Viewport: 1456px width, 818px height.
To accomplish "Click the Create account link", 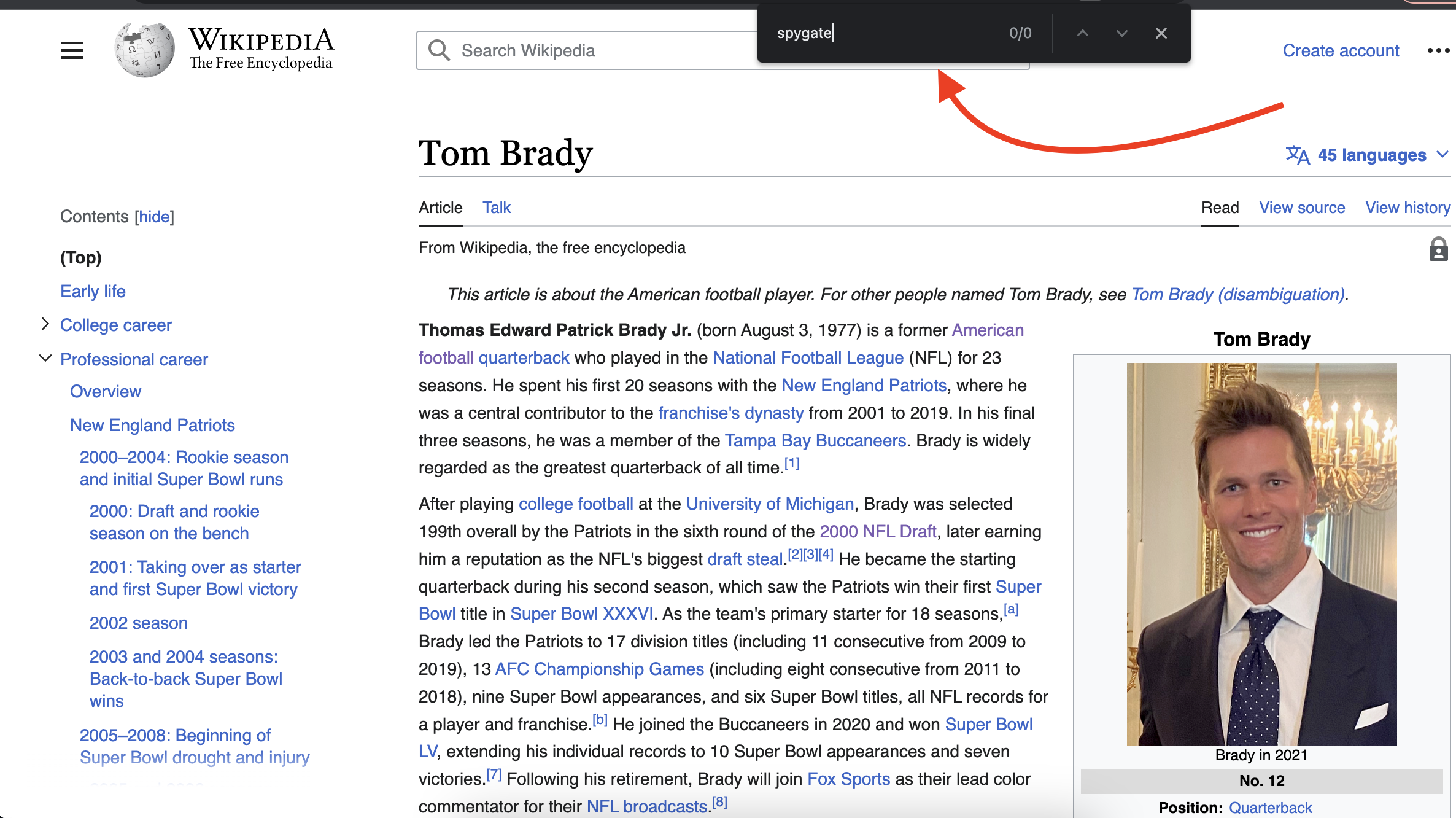I will coord(1341,50).
